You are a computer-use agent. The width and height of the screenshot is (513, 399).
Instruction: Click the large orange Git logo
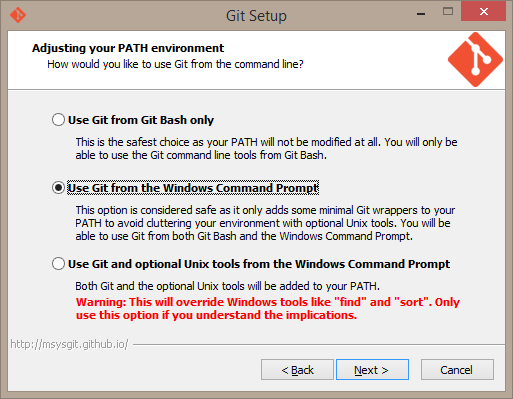pos(475,60)
